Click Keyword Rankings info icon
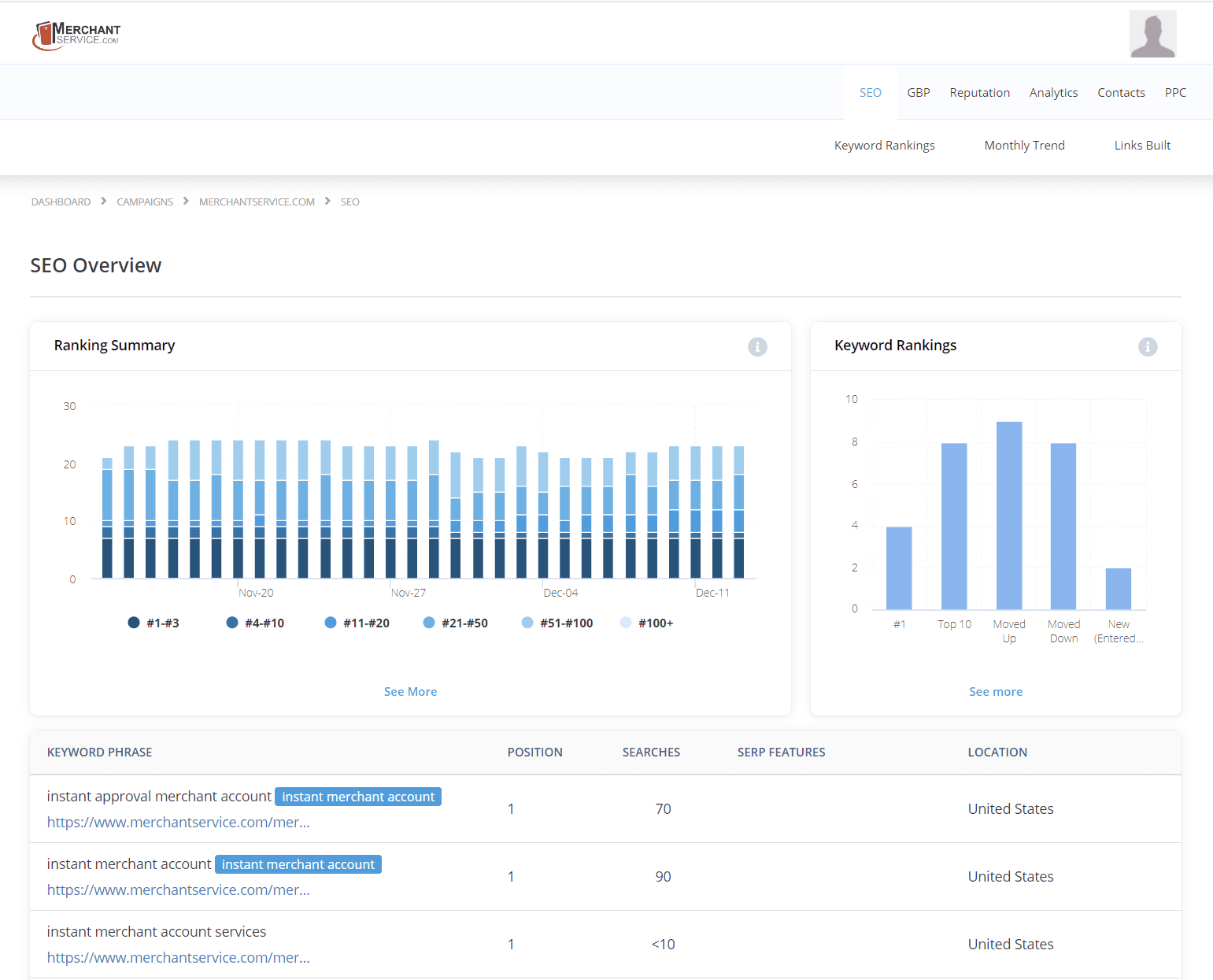Viewport: 1213px width, 980px height. pyautogui.click(x=1148, y=346)
